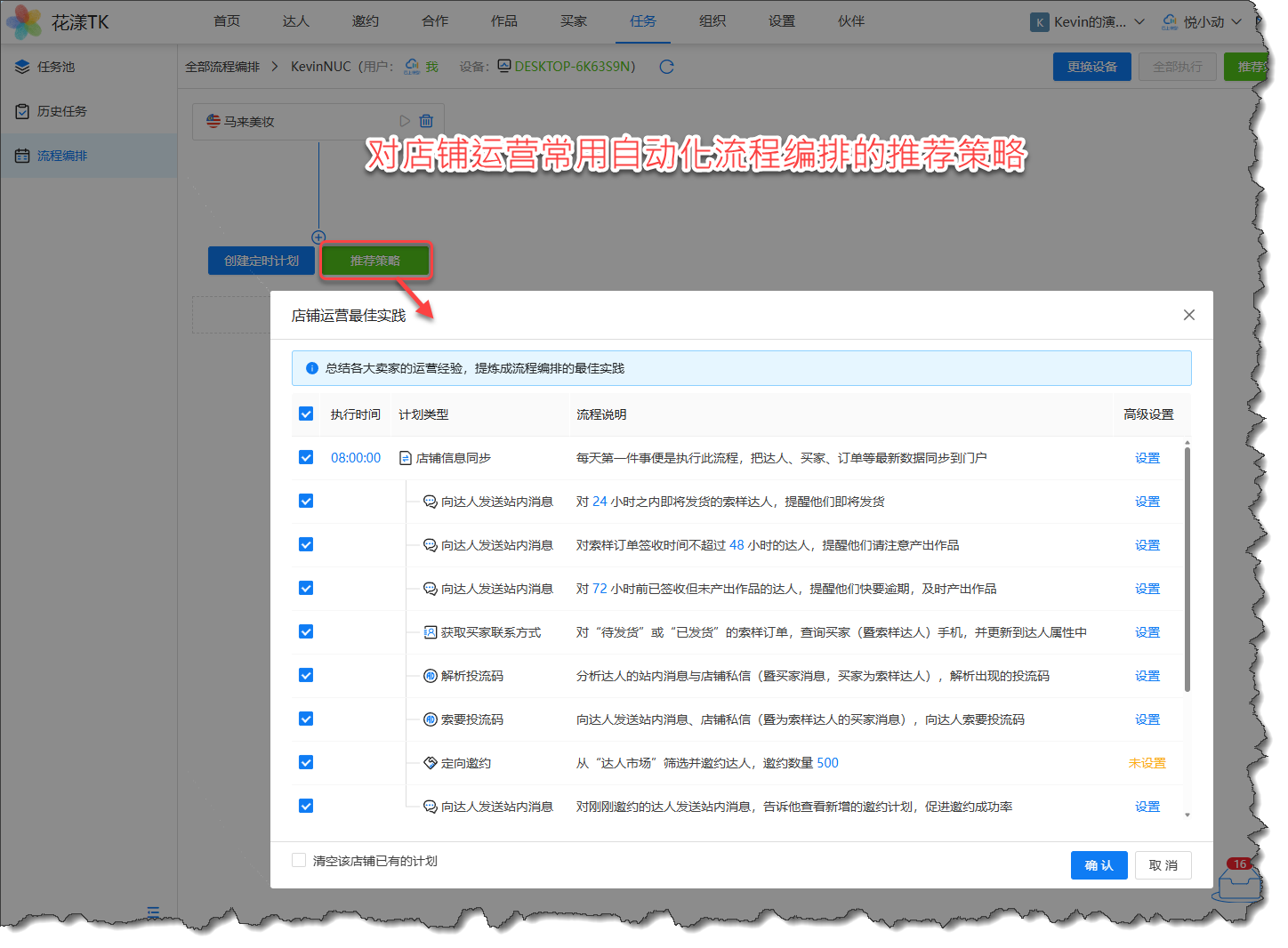The width and height of the screenshot is (1288, 948).
Task: Click the delete trash icon on 马来美妆 card
Action: pyautogui.click(x=426, y=121)
